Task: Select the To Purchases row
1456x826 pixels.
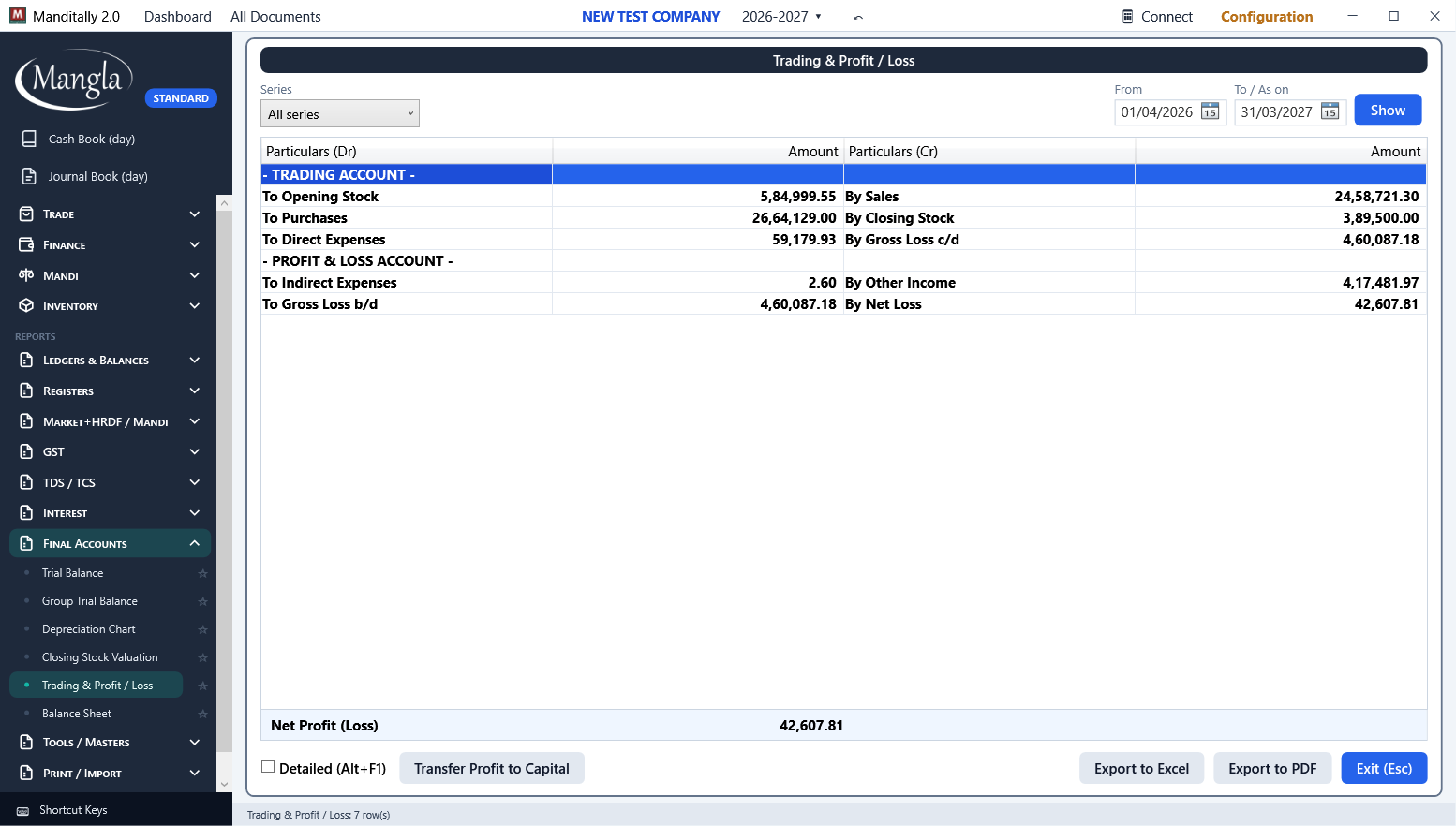Action: coord(843,218)
